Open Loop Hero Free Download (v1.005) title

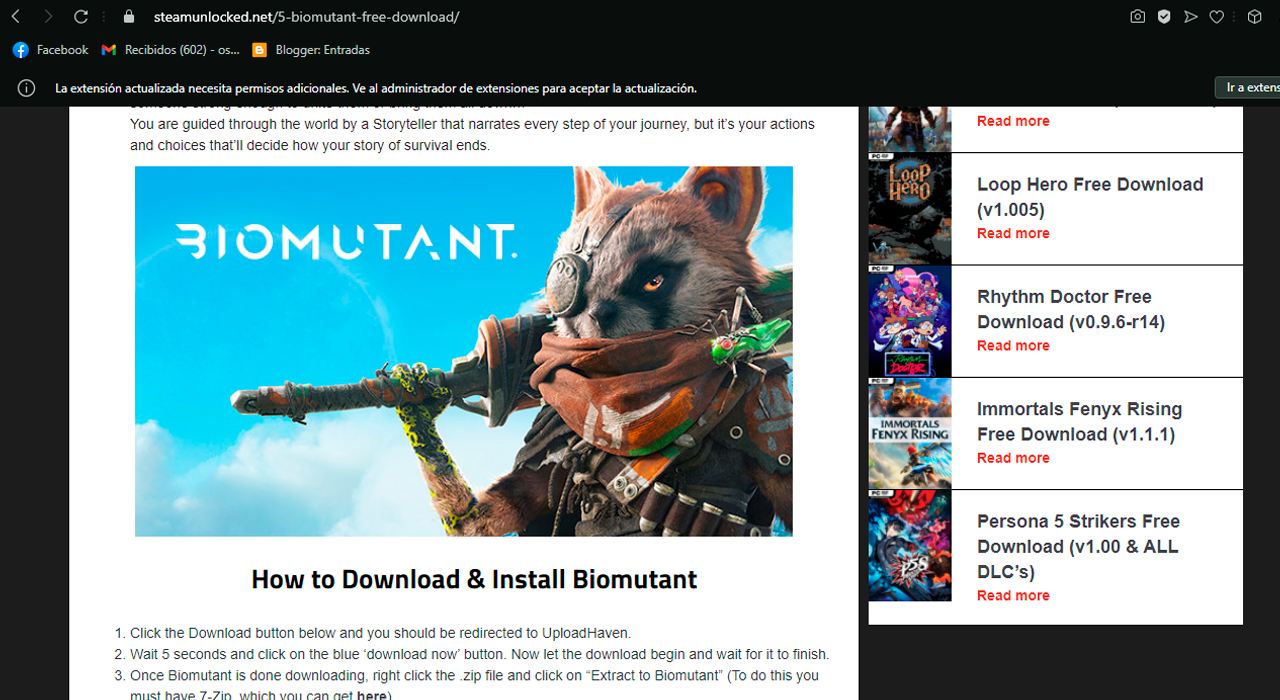coord(1090,197)
